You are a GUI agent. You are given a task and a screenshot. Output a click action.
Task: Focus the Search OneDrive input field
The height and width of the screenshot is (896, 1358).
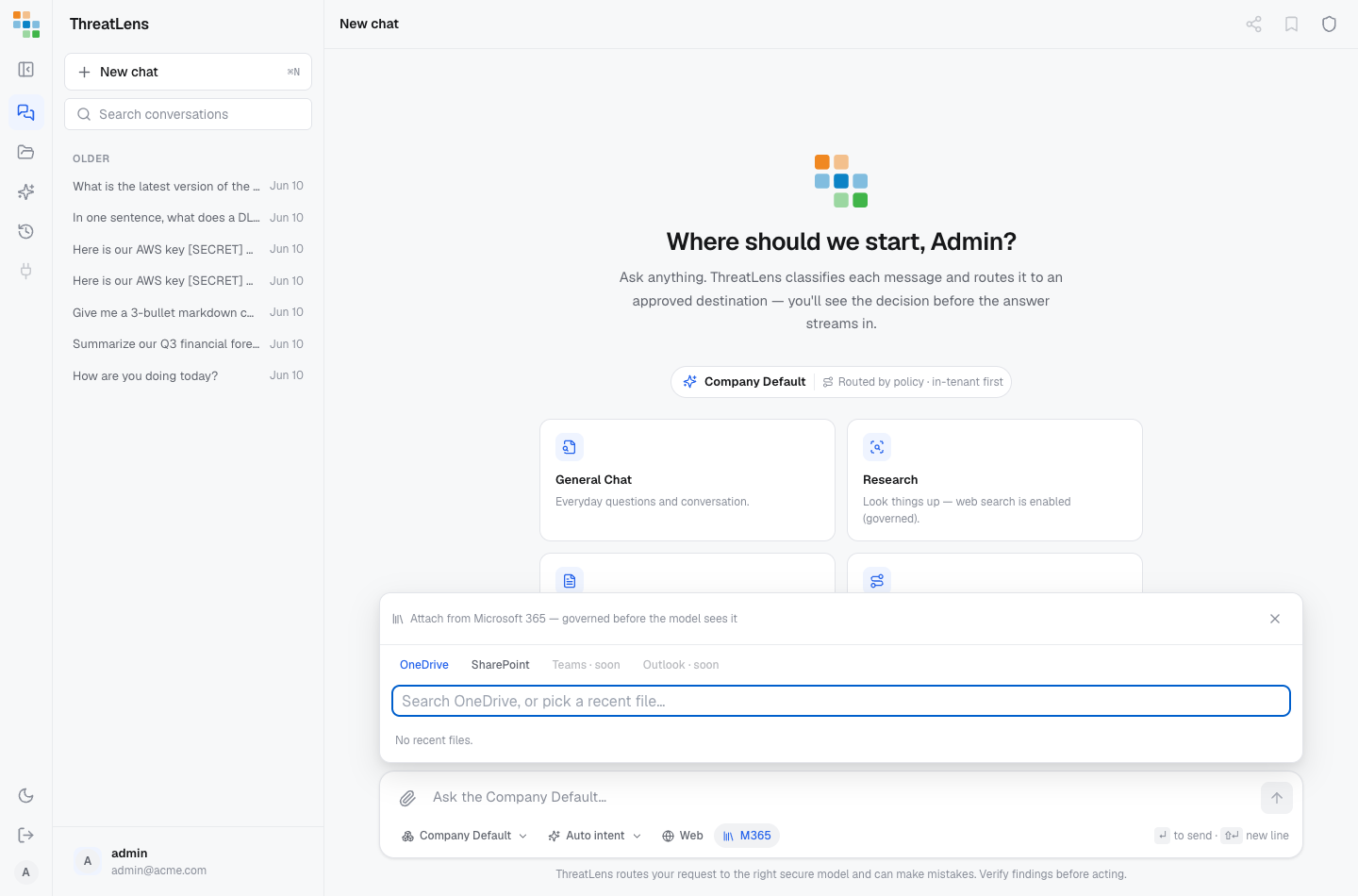coord(841,701)
